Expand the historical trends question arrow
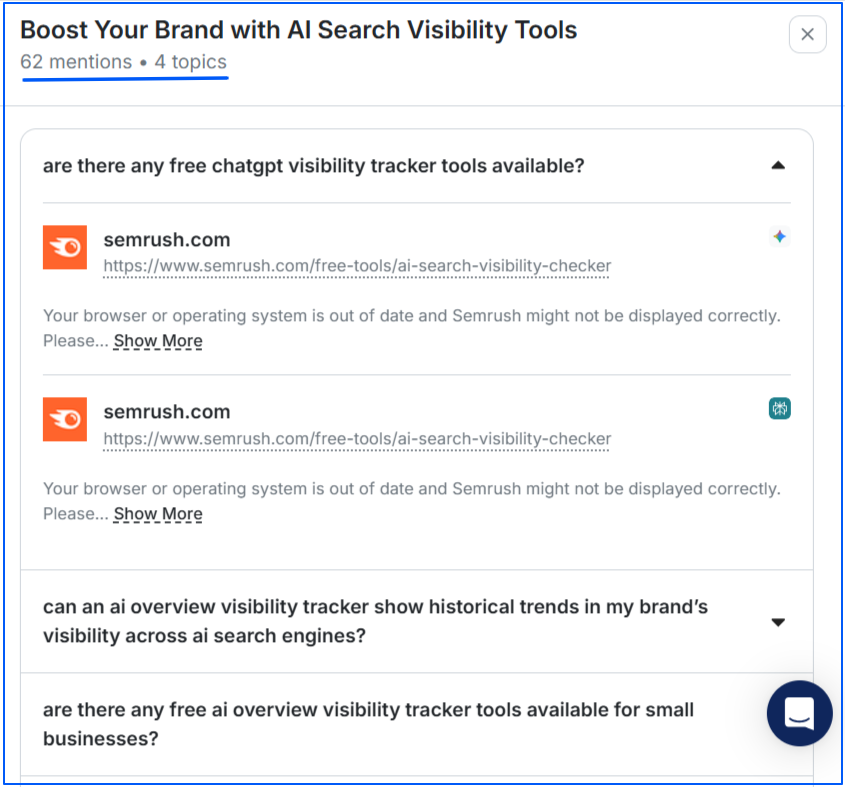Viewport: 845px width, 787px height. click(778, 622)
